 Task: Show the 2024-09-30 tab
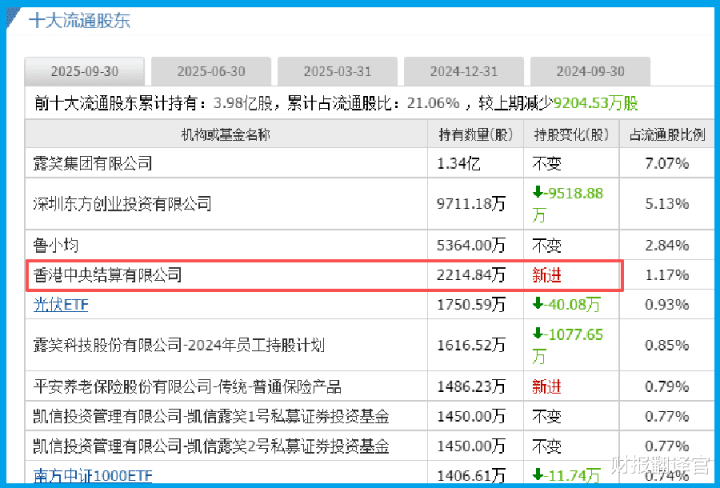(x=591, y=71)
